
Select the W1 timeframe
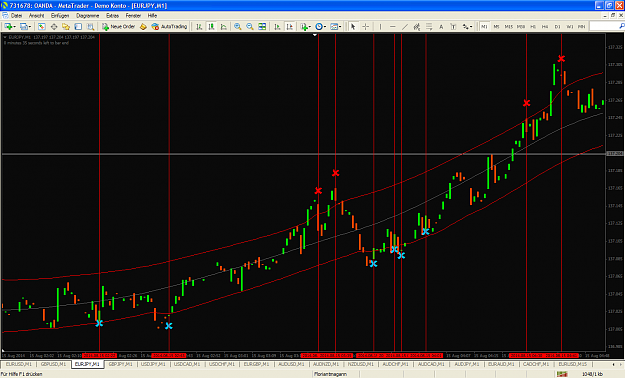coord(570,26)
